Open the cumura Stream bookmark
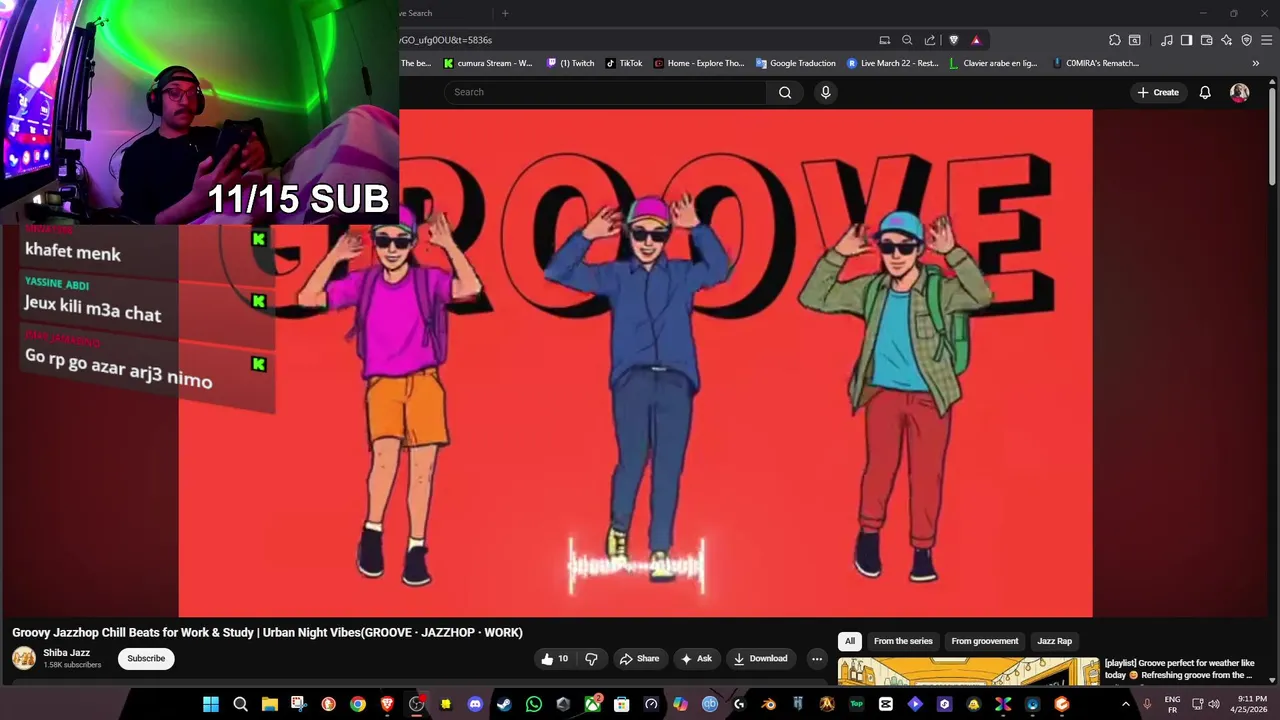Image resolution: width=1280 pixels, height=720 pixels. (487, 63)
